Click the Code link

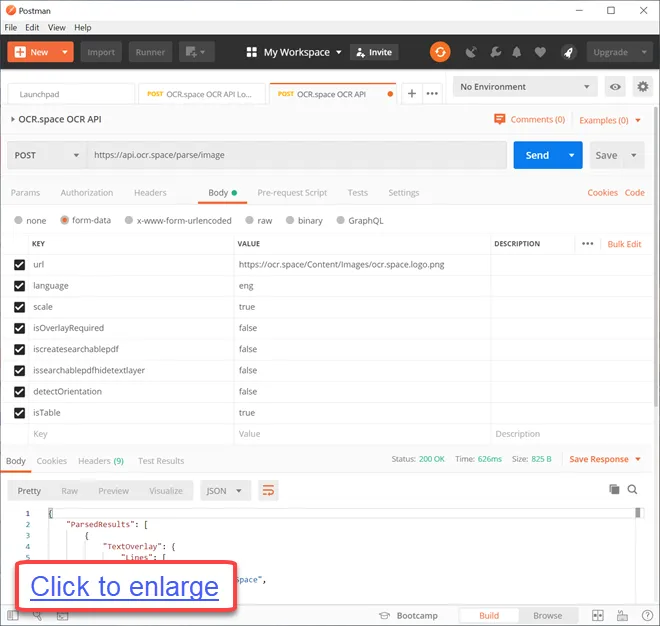coord(634,193)
